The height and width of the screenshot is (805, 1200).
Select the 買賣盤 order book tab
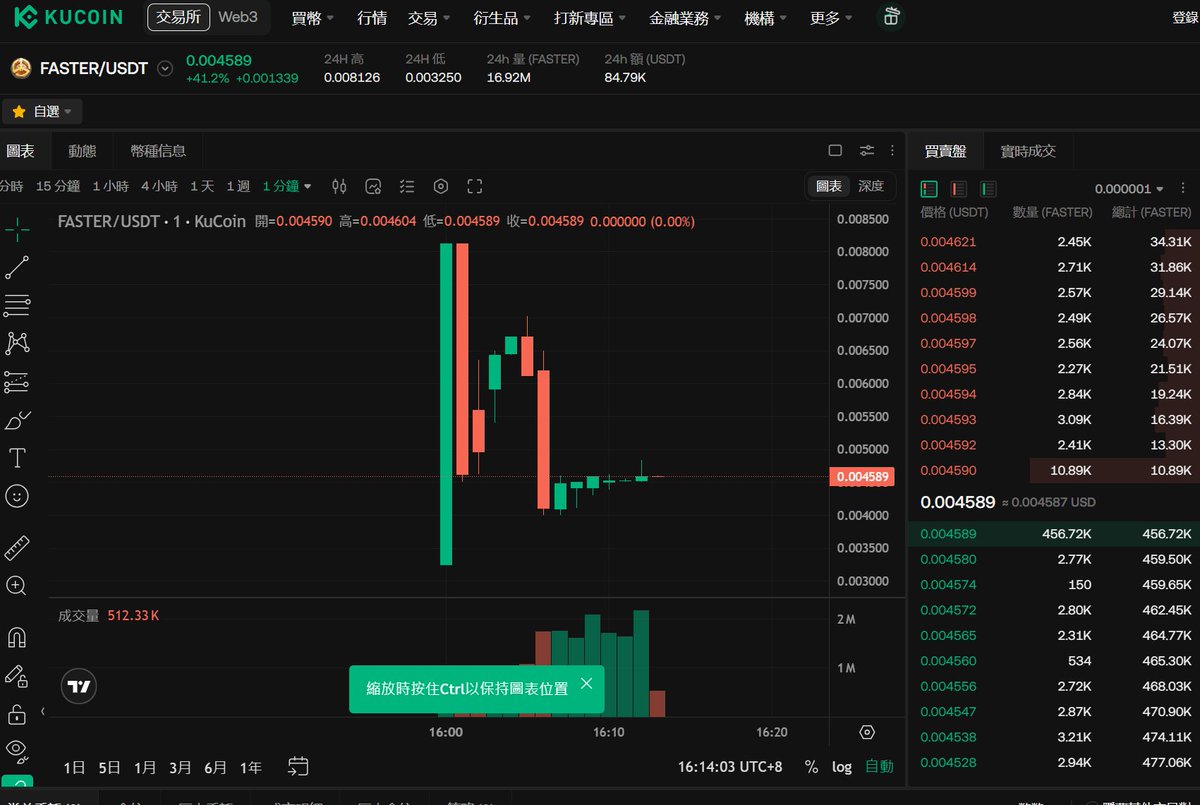click(x=945, y=151)
